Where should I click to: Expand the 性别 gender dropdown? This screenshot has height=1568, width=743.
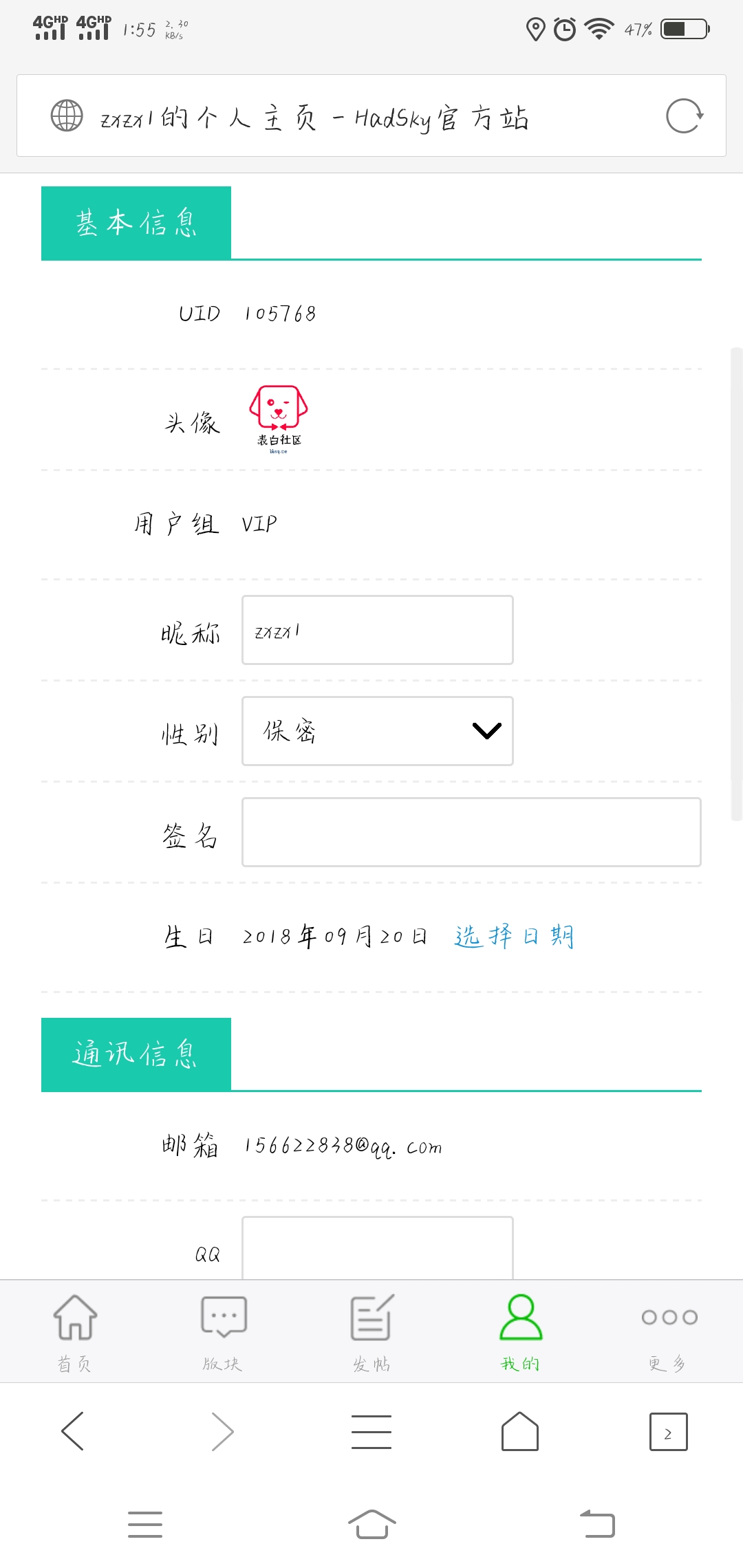coord(378,731)
